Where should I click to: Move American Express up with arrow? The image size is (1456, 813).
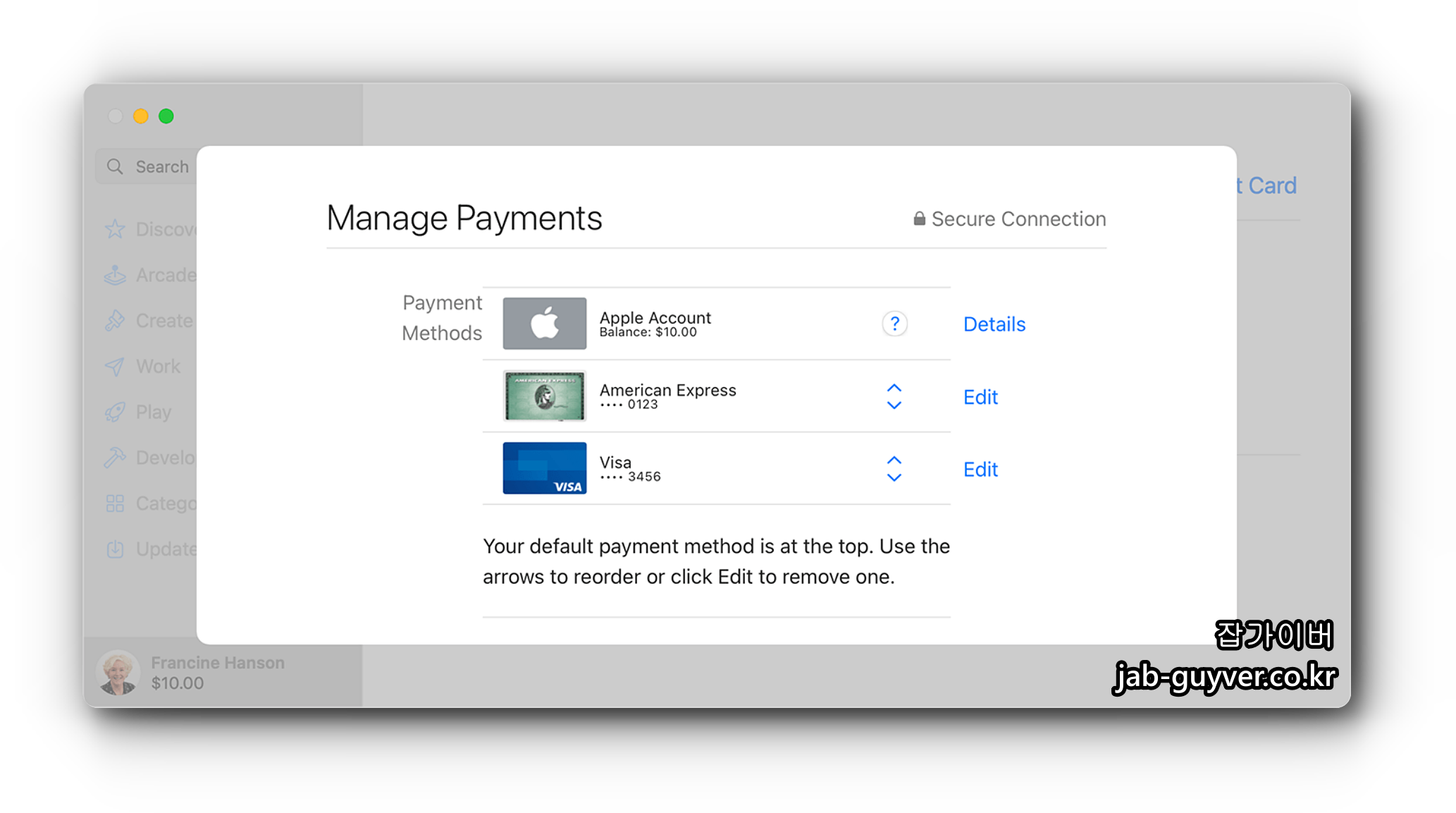click(894, 388)
